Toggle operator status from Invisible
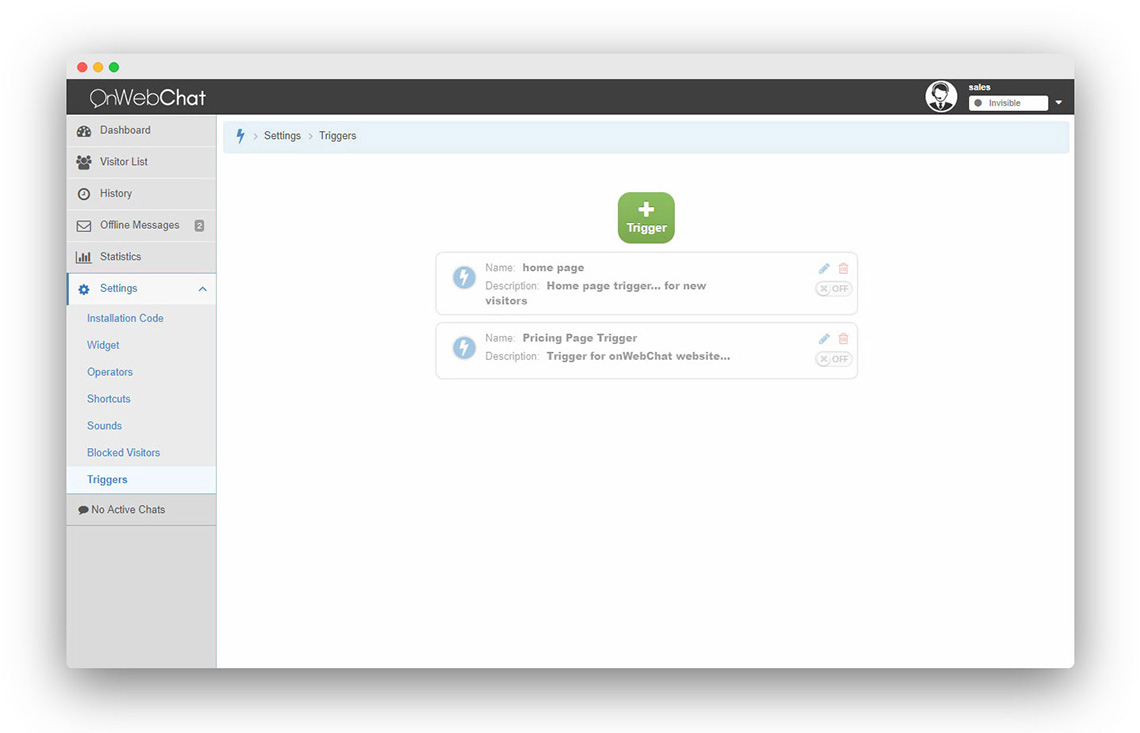 [x=1007, y=102]
